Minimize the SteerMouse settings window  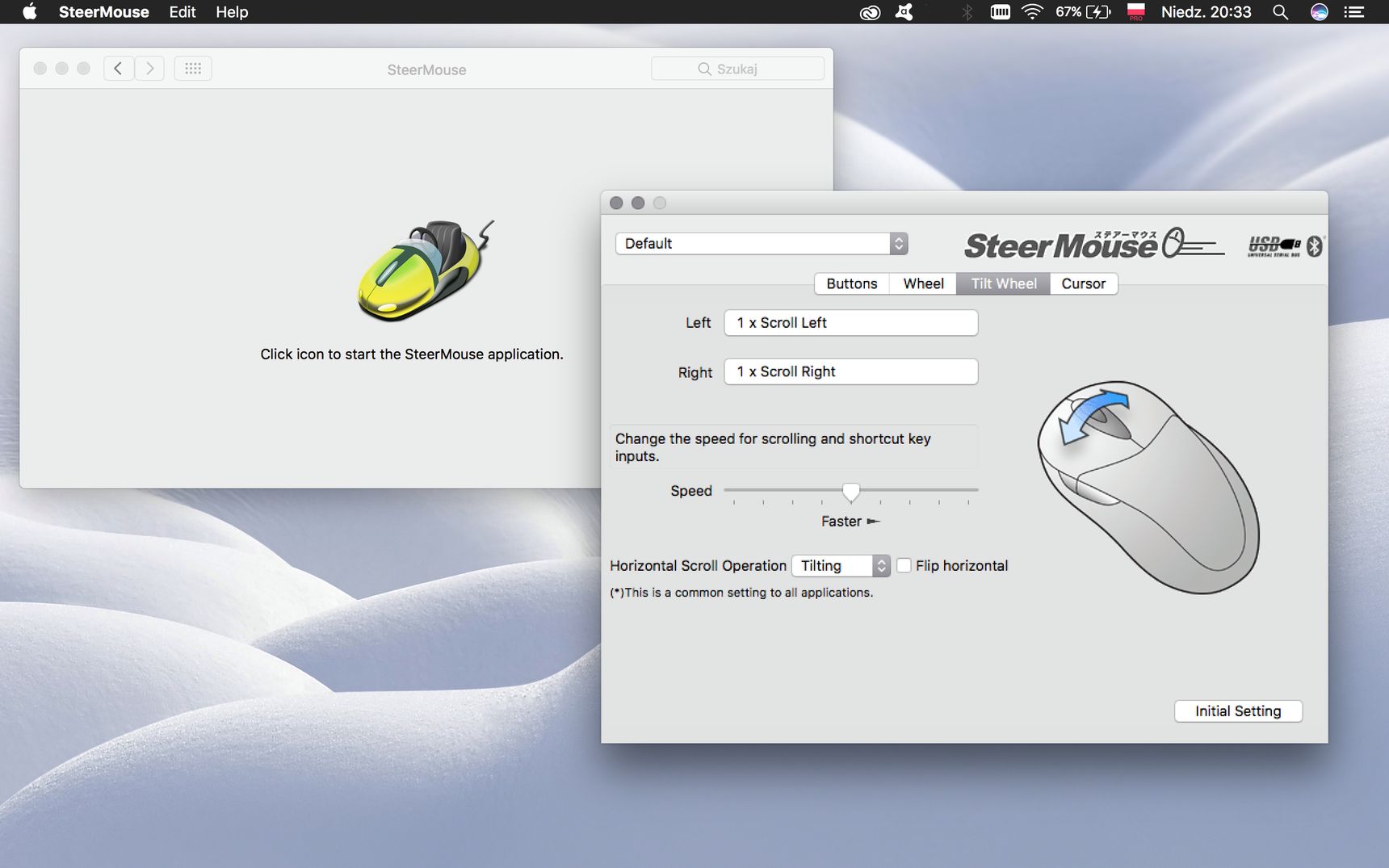(638, 203)
